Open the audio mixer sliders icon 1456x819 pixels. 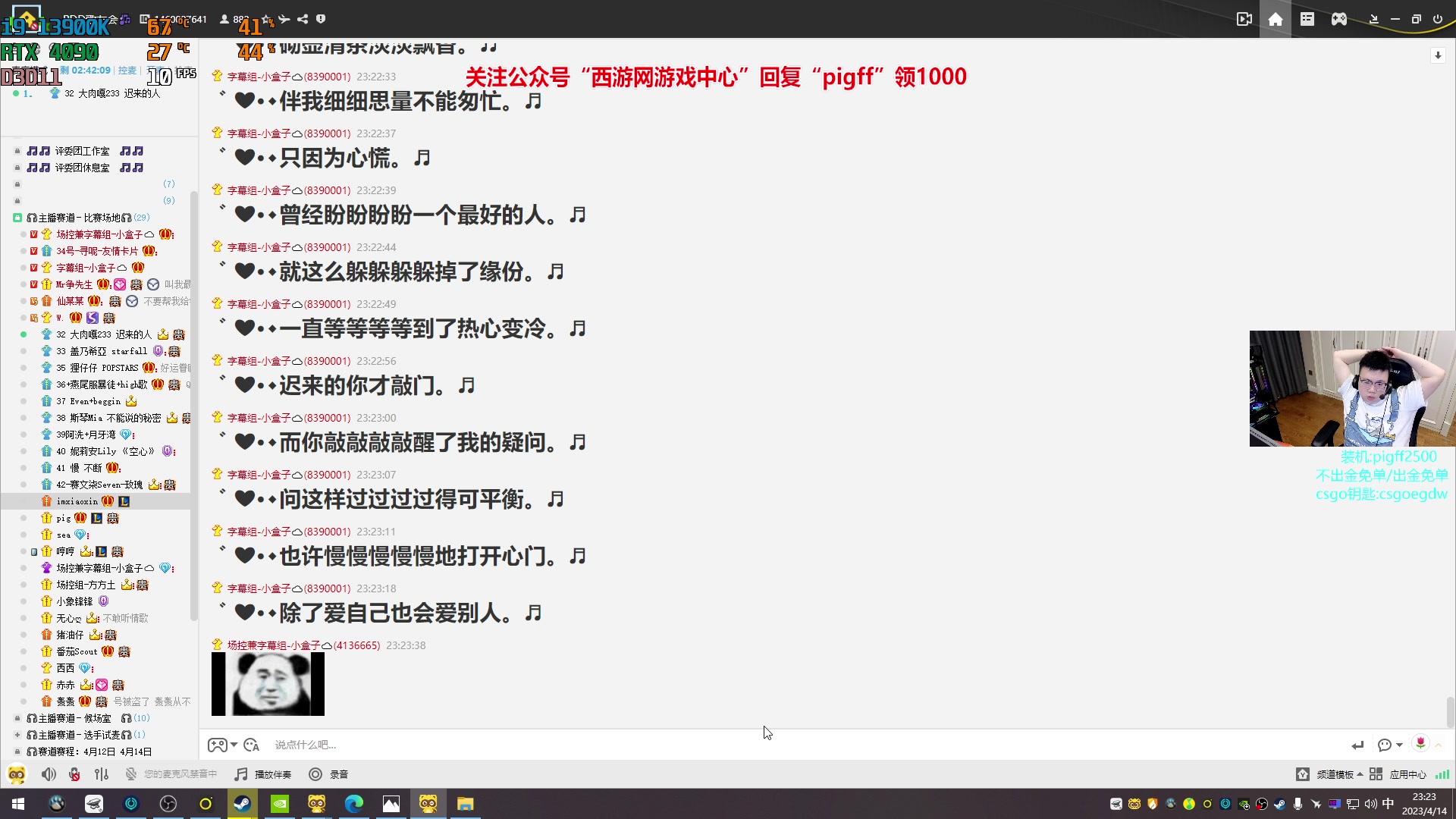point(102,774)
